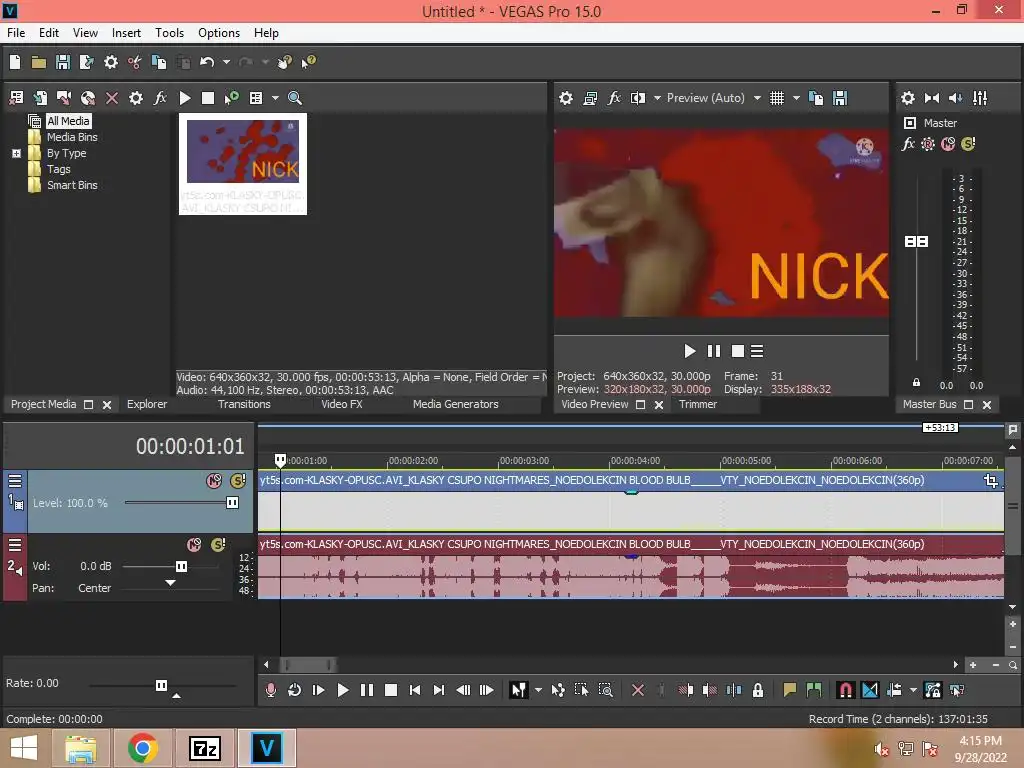This screenshot has height=768, width=1024.
Task: Save the project with the floppy disk icon
Action: point(63,62)
